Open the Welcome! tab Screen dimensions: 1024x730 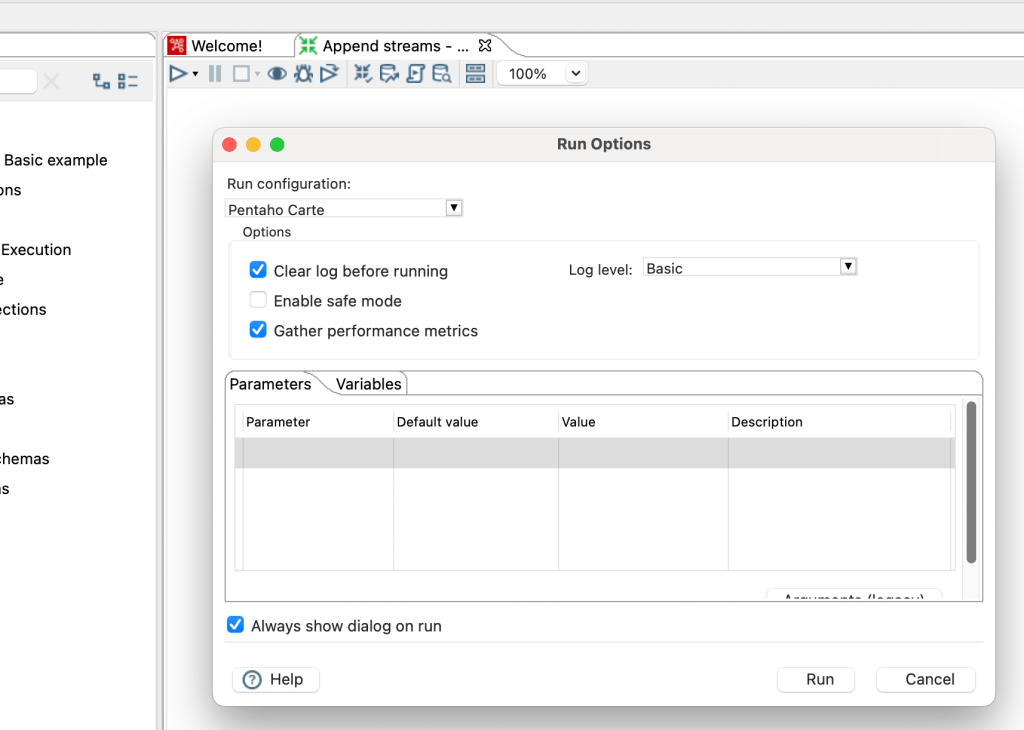pos(226,46)
